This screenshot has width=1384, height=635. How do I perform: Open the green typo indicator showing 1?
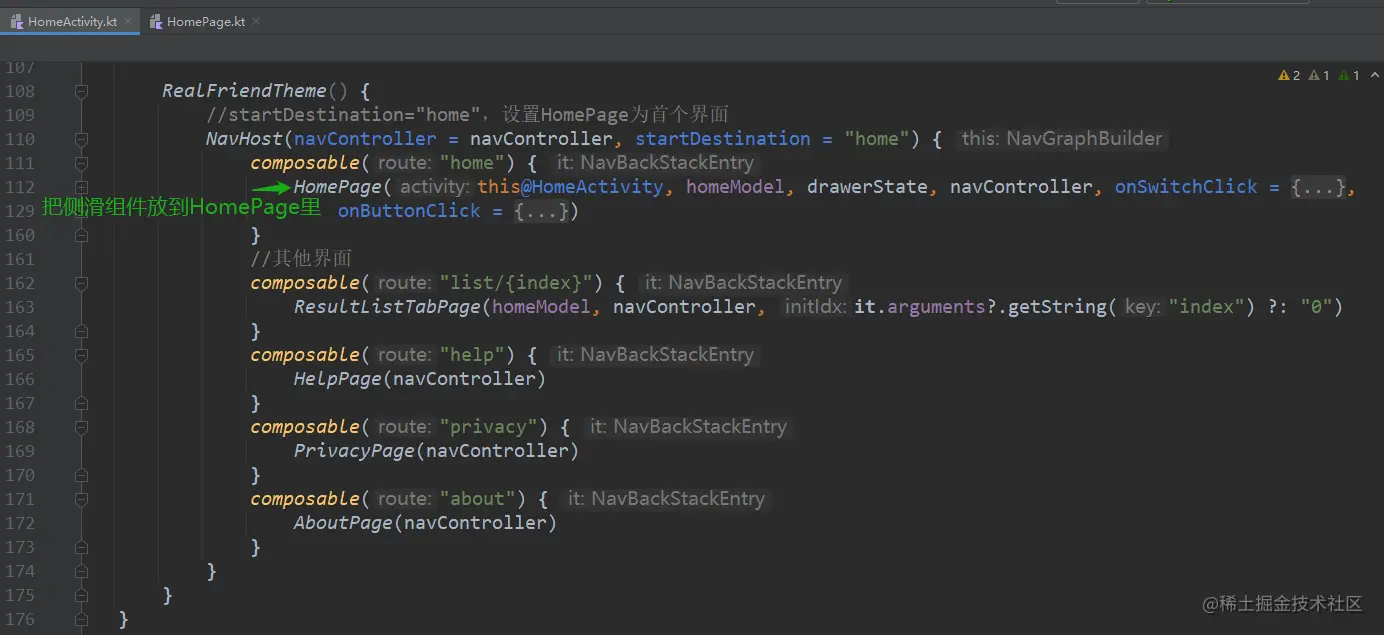coord(1349,75)
